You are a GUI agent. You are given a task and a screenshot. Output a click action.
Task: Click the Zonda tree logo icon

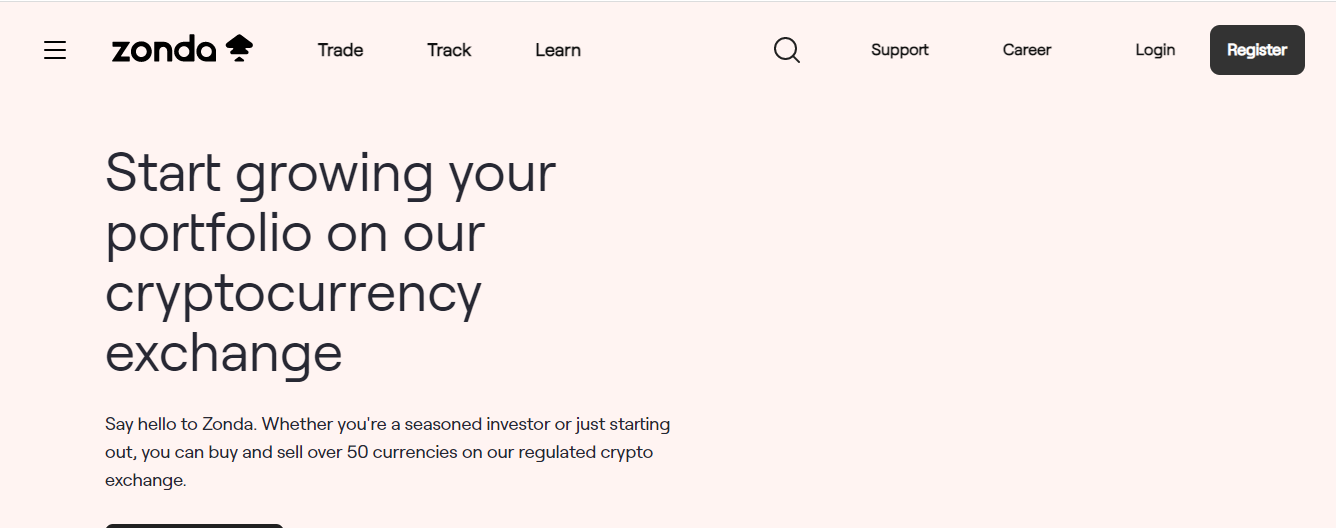pos(239,48)
